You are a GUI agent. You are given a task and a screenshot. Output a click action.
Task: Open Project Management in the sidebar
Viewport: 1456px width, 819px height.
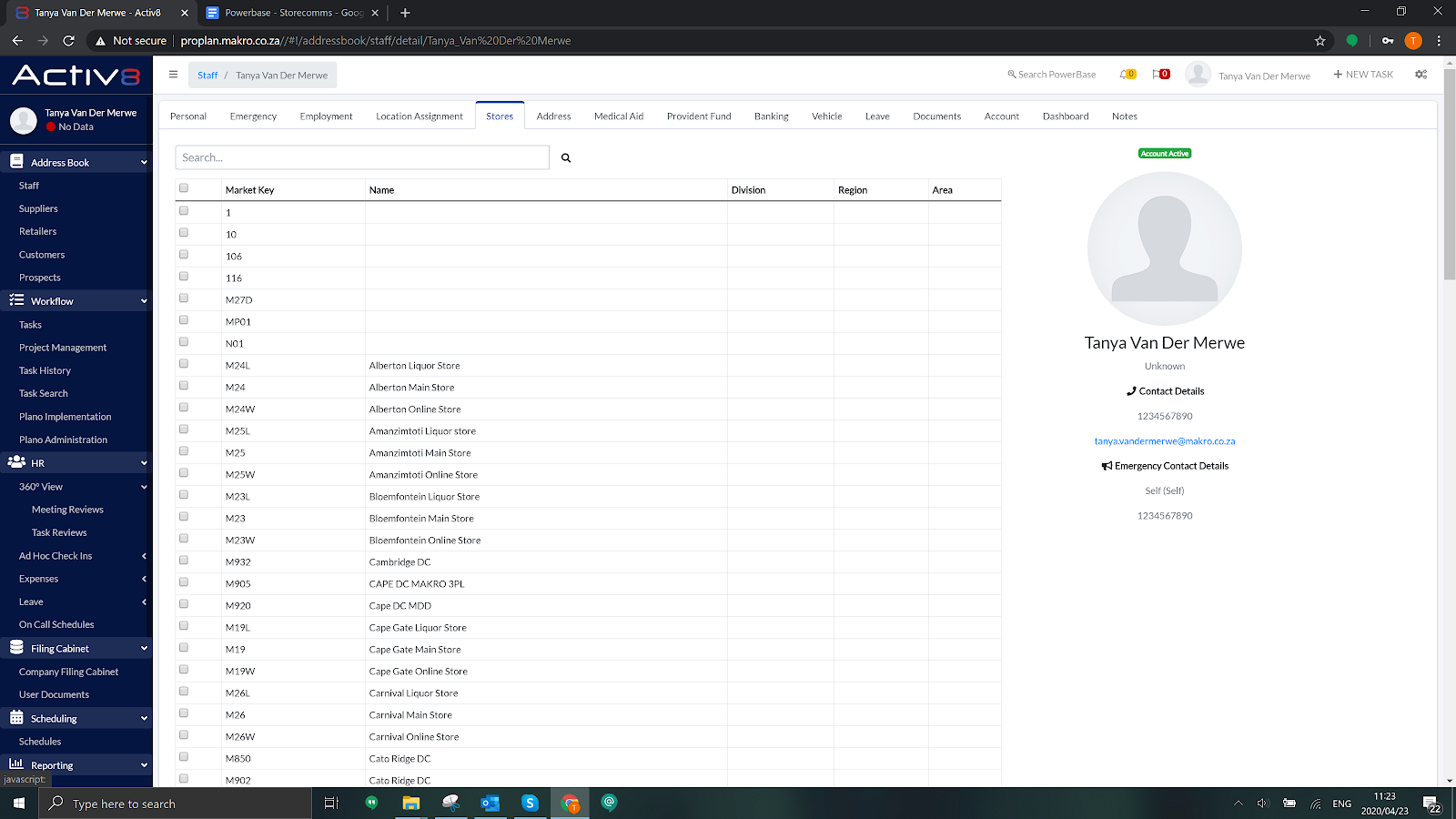click(63, 348)
